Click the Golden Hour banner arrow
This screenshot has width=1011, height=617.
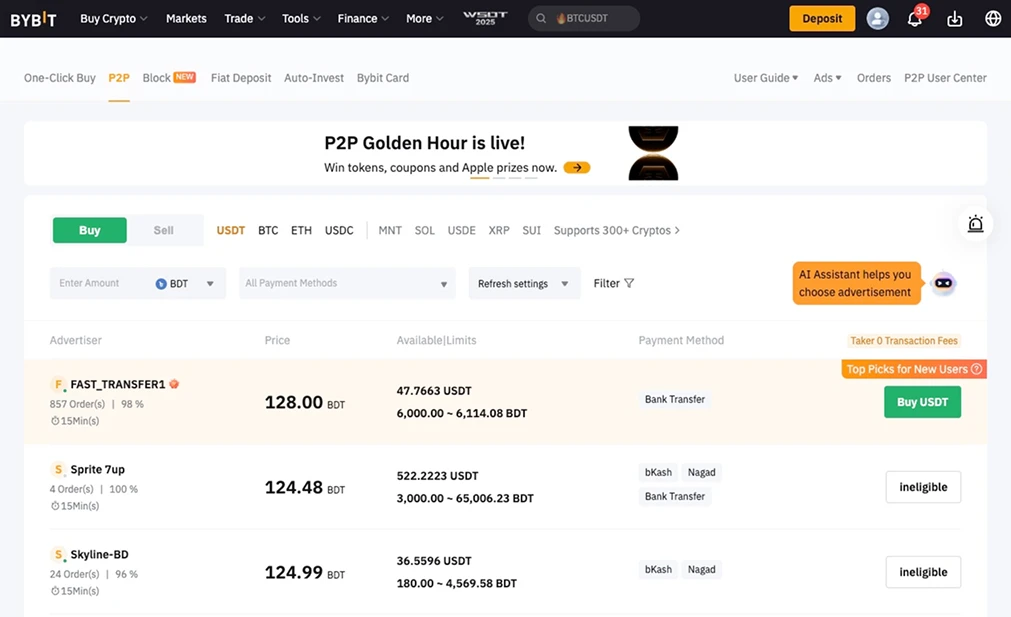[576, 168]
